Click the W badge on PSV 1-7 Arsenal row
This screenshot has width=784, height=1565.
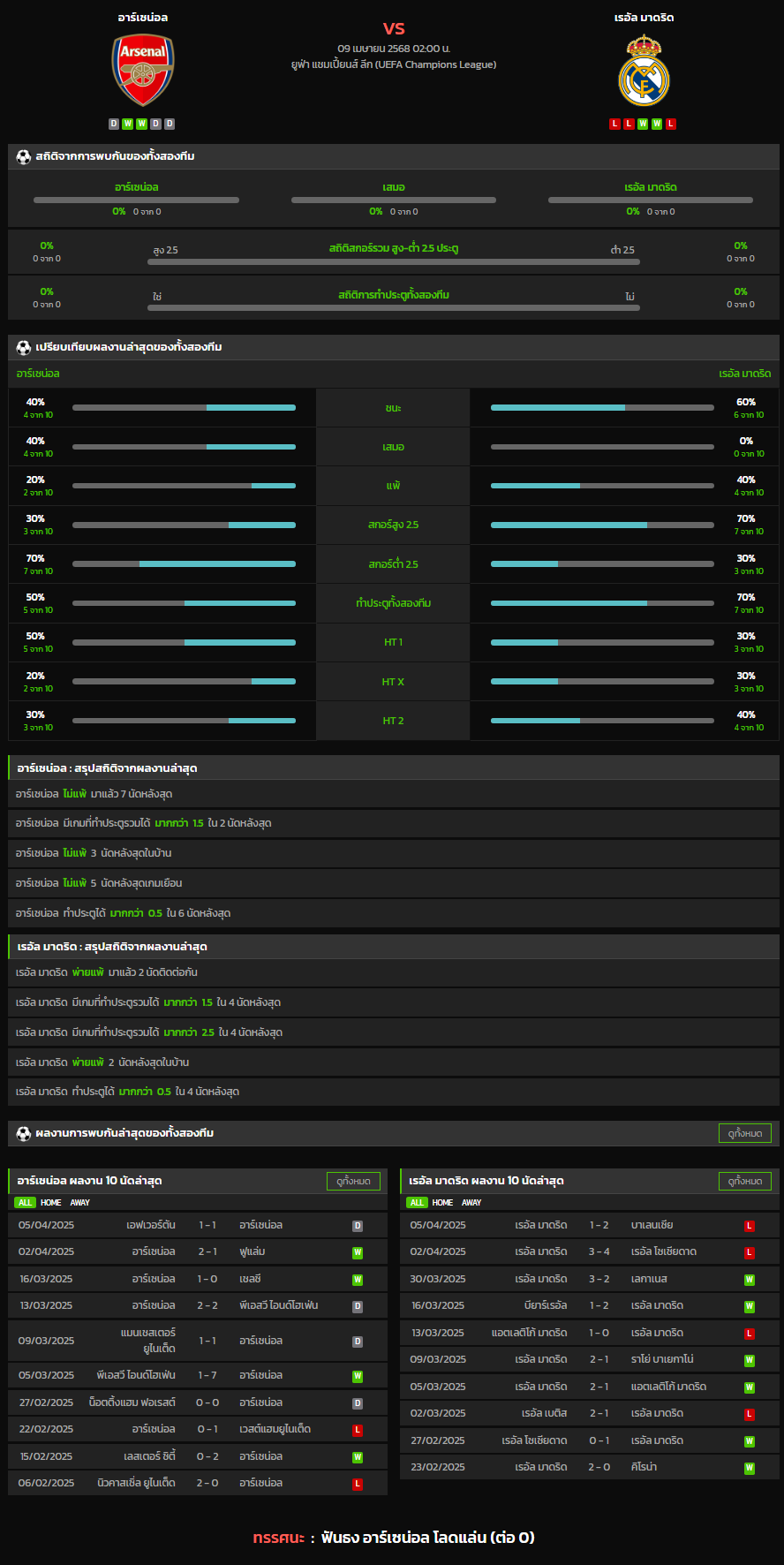click(x=358, y=1376)
